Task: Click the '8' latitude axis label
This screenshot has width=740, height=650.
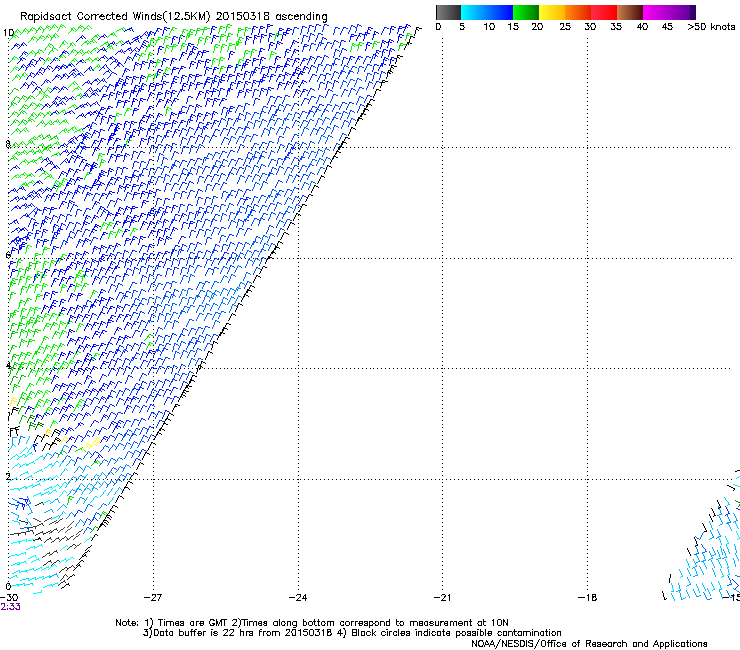Action: (8, 144)
